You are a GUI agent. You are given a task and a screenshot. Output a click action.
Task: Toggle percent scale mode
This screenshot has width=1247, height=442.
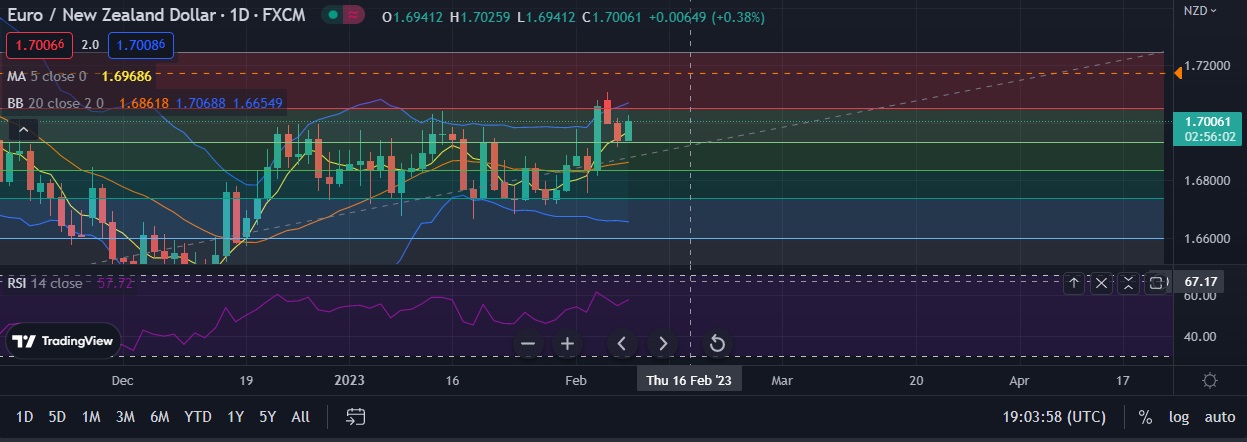(x=1145, y=417)
